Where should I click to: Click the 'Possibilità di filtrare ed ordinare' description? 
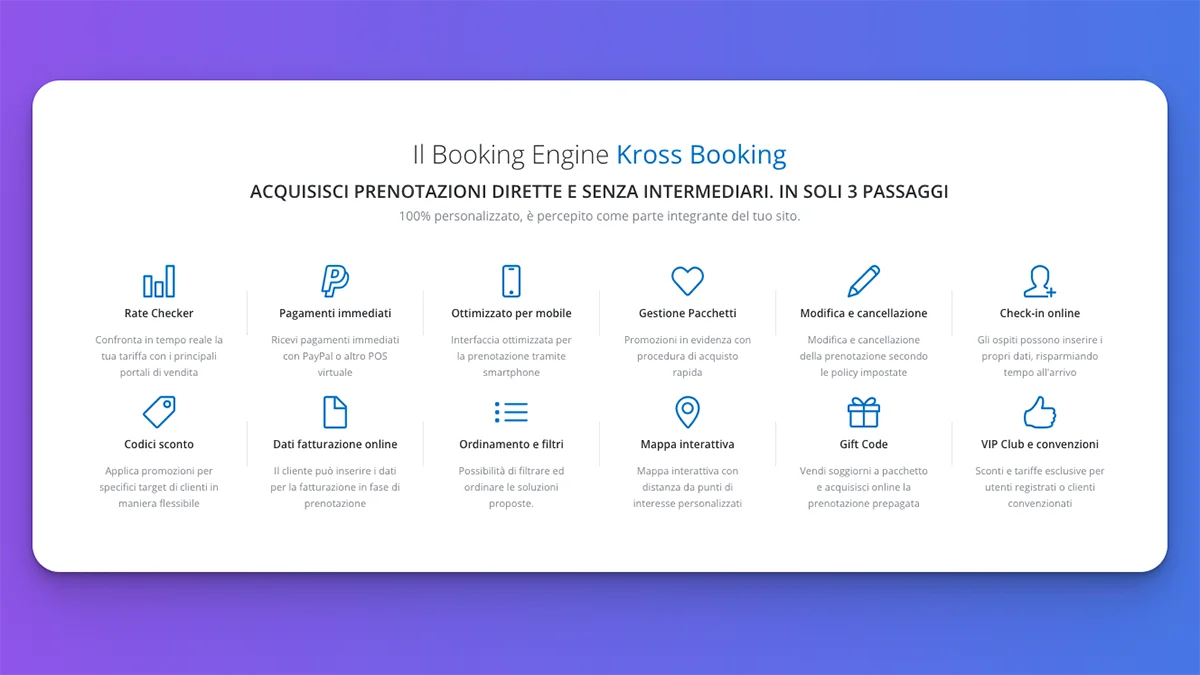tap(511, 487)
